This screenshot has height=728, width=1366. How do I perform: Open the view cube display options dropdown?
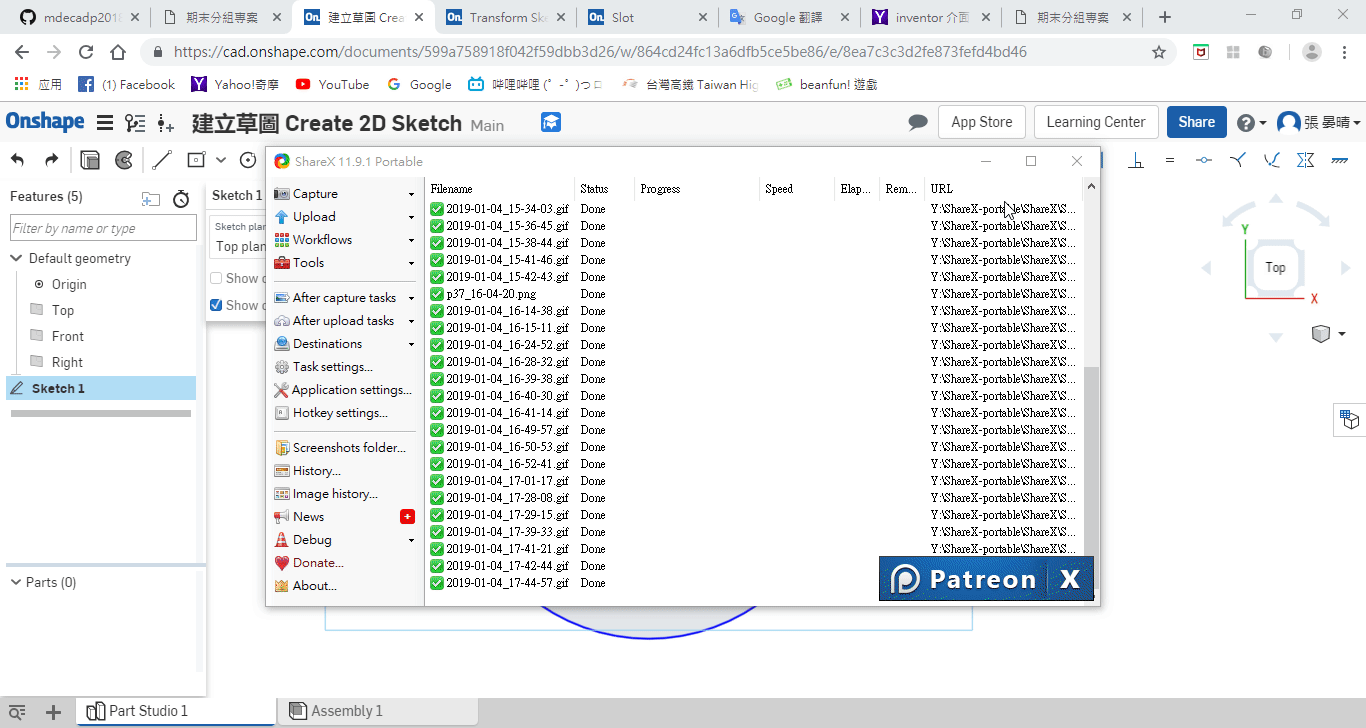[1327, 334]
